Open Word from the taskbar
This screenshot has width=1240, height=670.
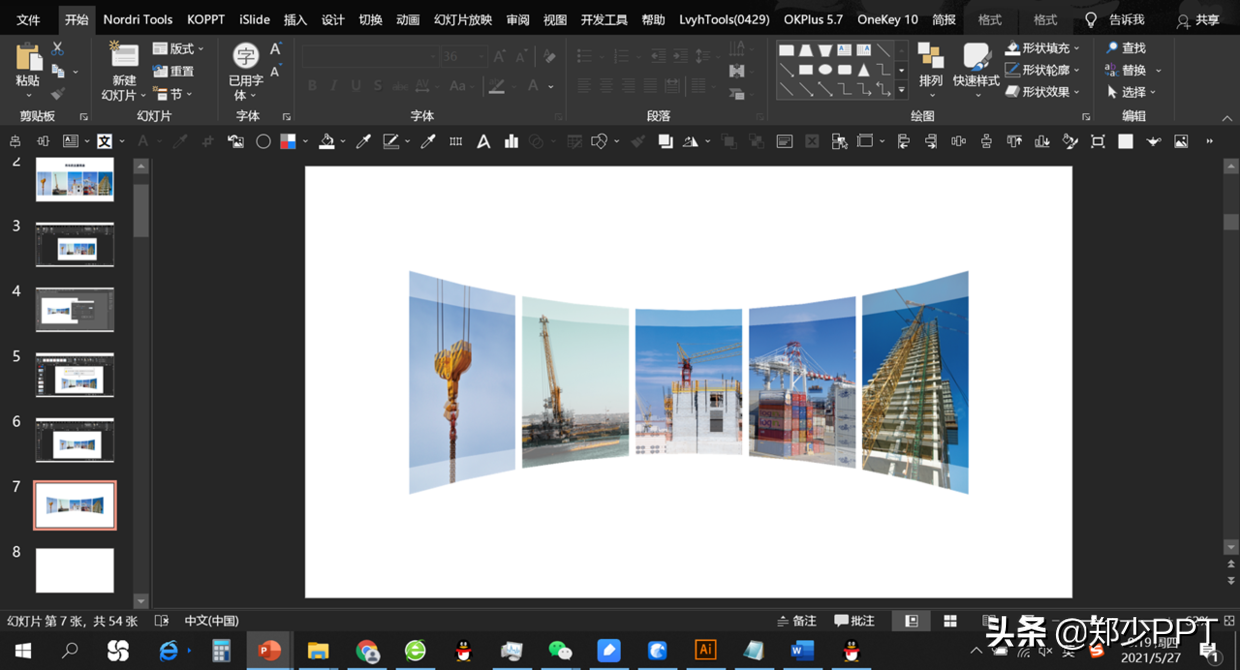point(802,651)
